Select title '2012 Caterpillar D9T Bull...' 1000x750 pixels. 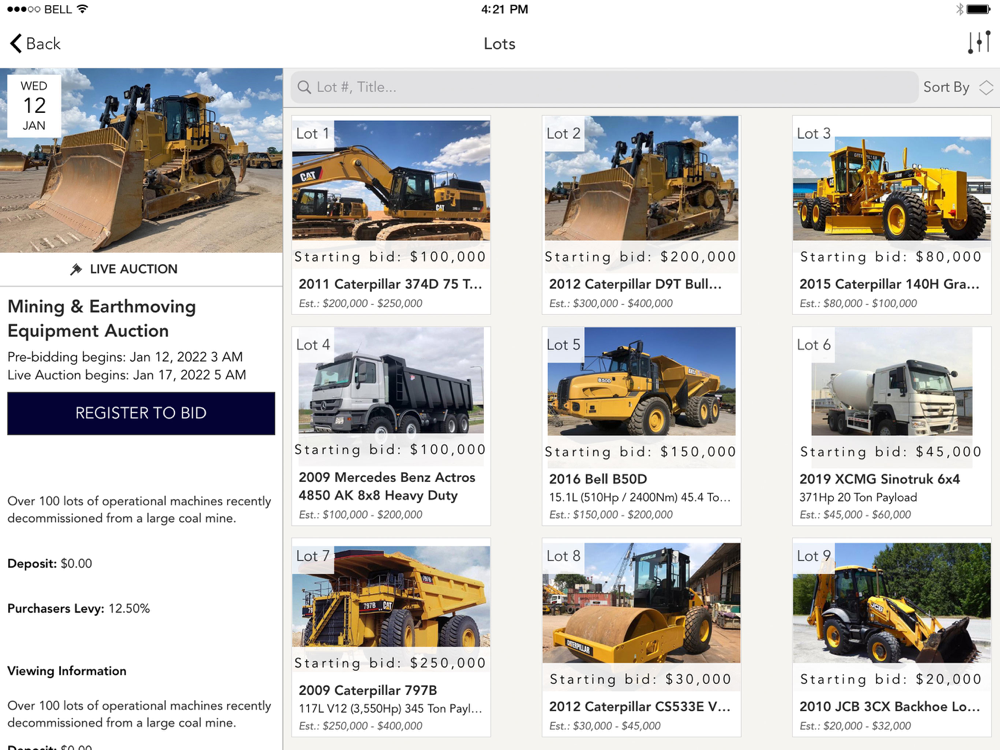click(635, 284)
